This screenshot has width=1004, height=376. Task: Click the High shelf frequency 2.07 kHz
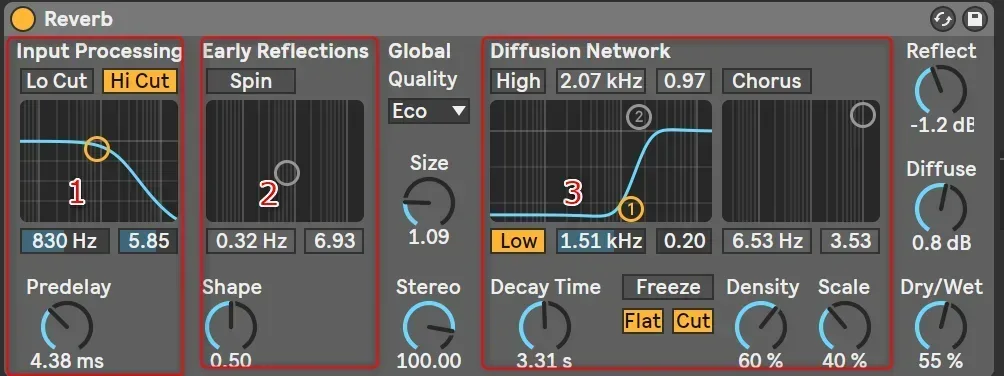600,81
